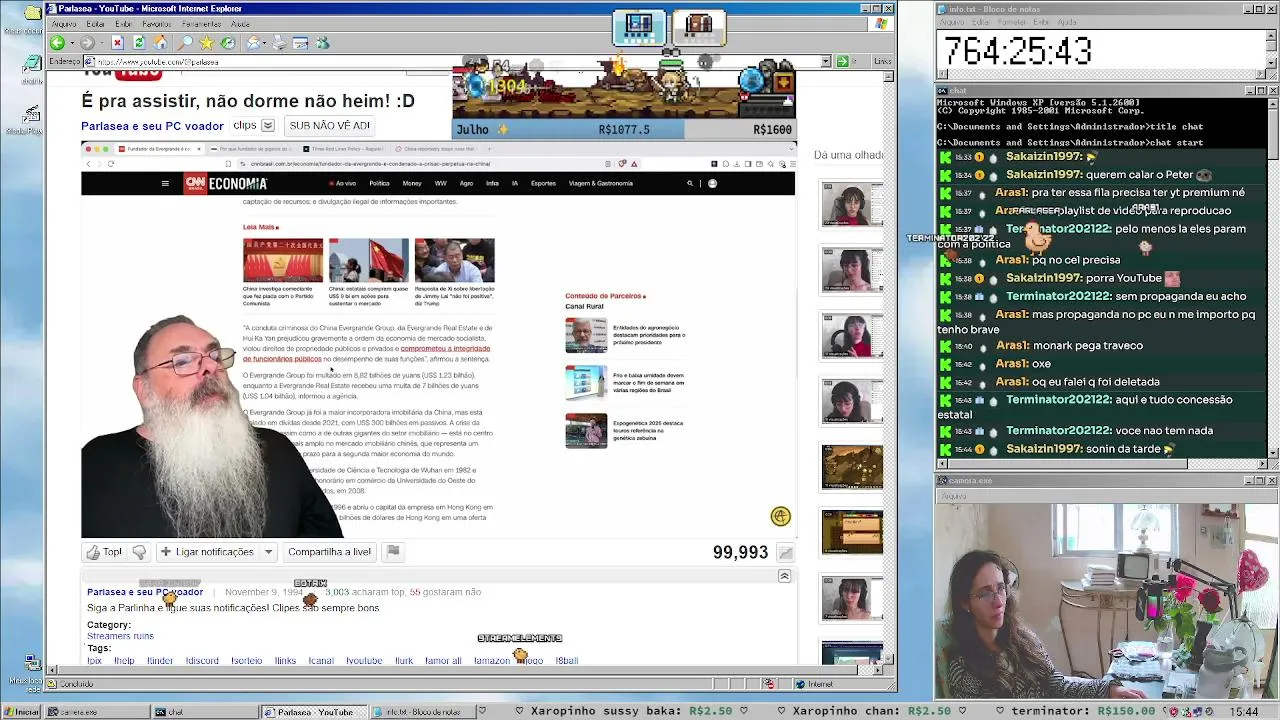Expand the Ligar notificações dropdown arrow
1280x720 pixels.
[268, 552]
